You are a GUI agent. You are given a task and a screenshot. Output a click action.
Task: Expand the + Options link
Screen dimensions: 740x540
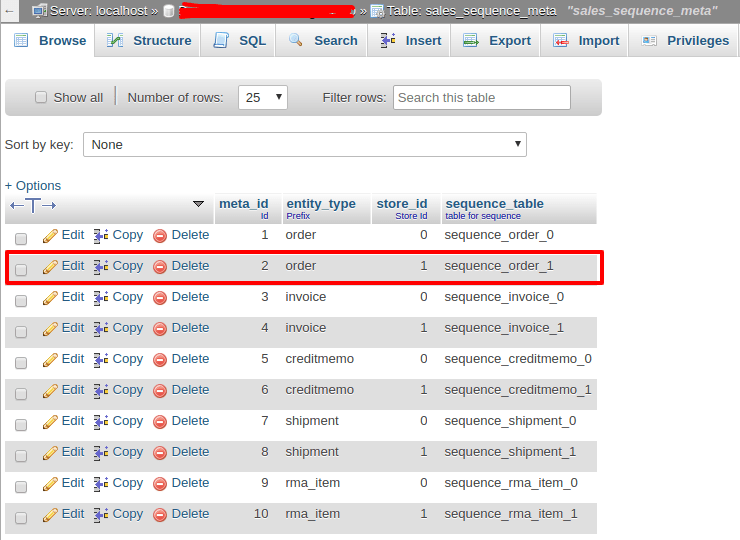[33, 186]
